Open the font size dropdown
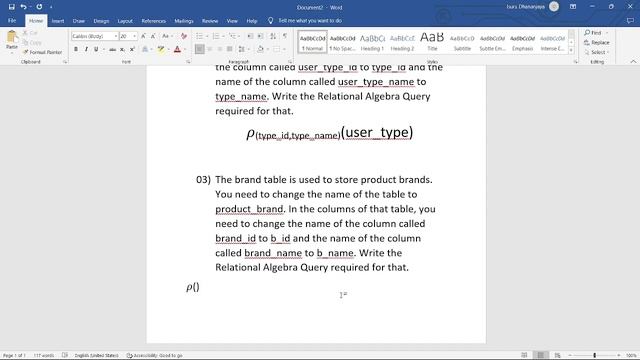Screen dimensions: 640x360 click(135, 36)
